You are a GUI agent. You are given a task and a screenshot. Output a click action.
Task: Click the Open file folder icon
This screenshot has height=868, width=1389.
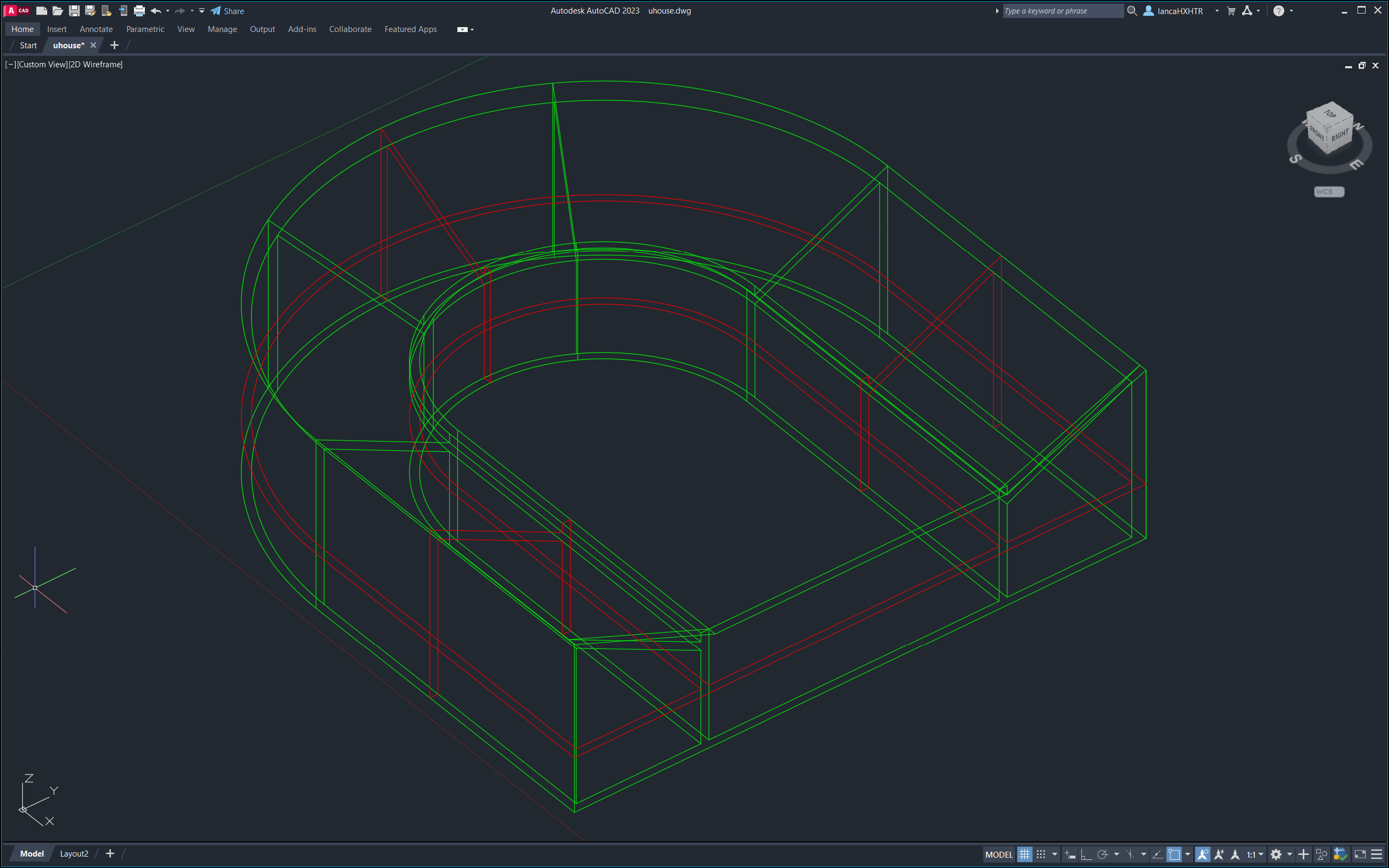[58, 10]
